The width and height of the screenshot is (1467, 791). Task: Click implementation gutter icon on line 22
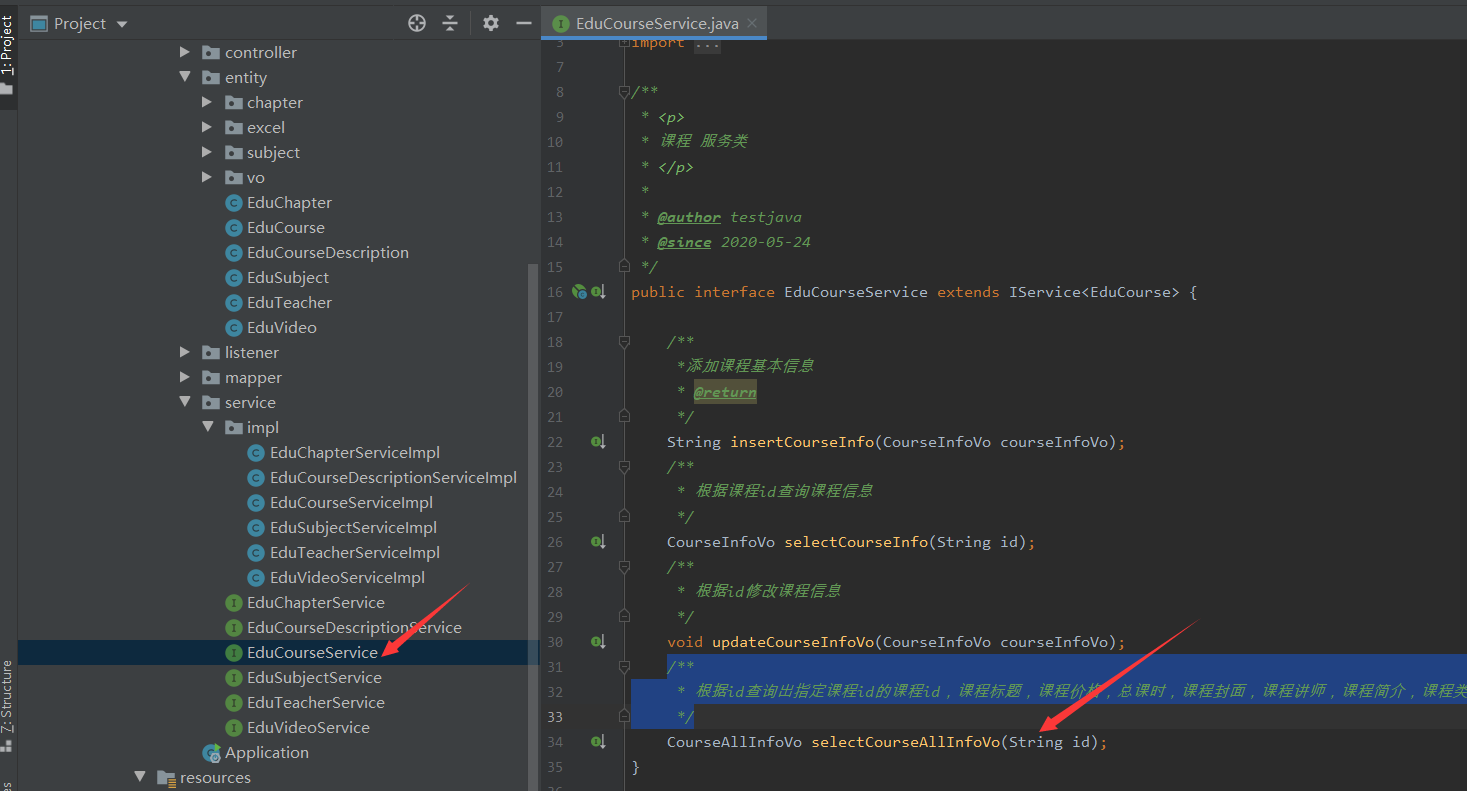click(598, 442)
